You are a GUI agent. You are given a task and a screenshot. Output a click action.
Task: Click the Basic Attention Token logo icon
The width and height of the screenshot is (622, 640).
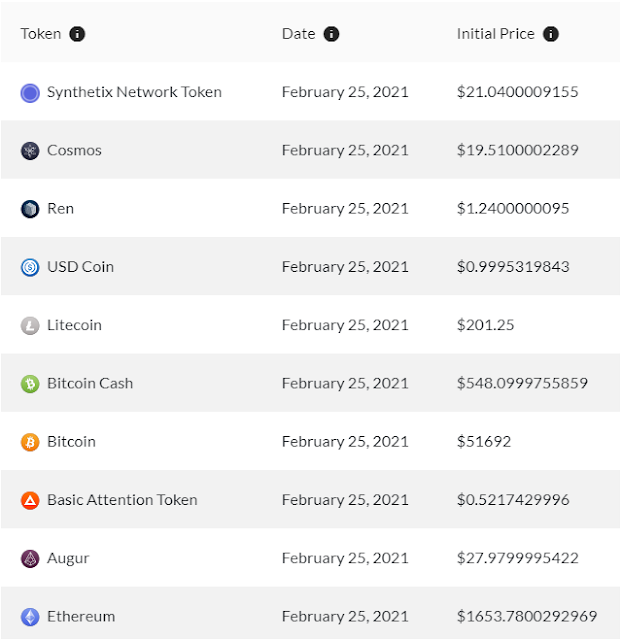(x=30, y=500)
